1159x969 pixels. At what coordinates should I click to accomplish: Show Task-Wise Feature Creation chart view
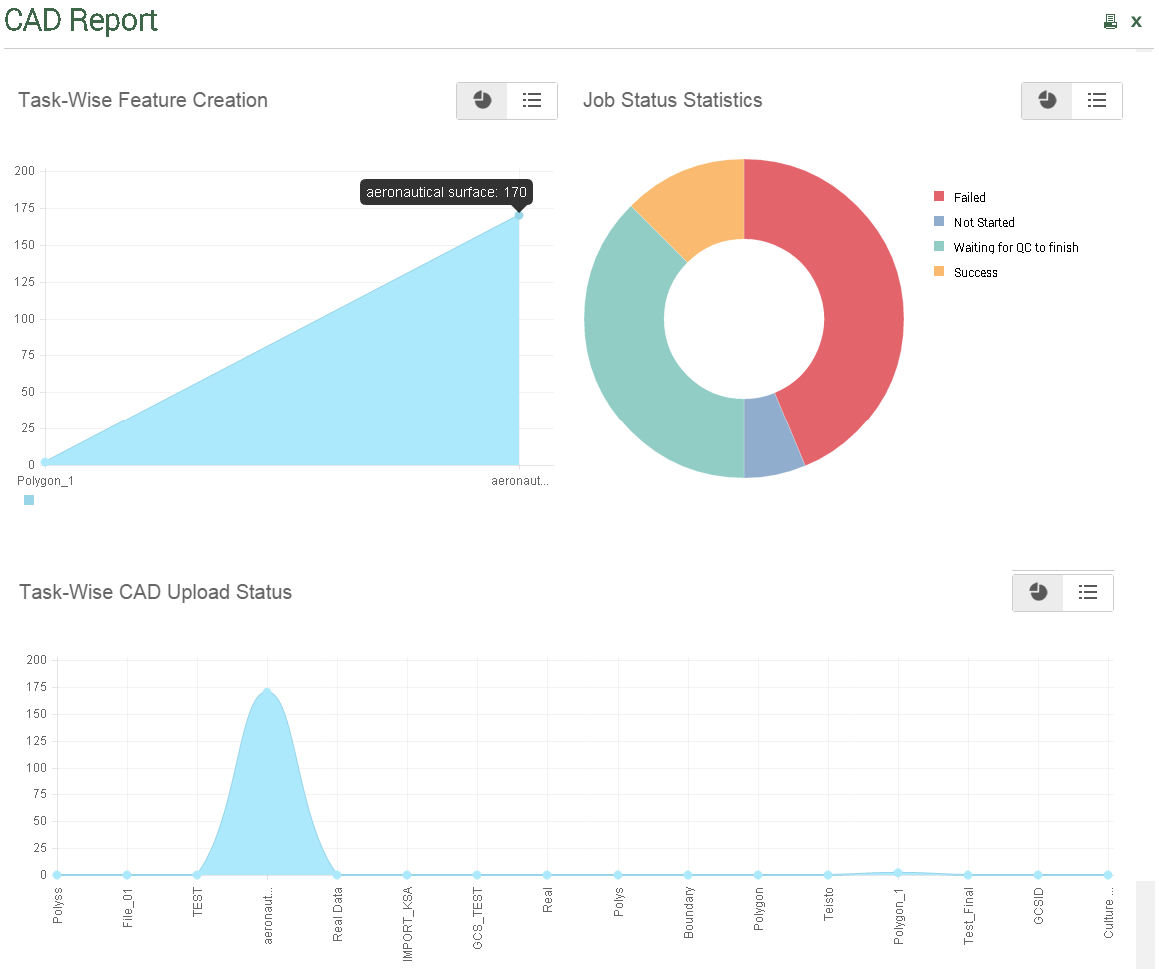coord(482,101)
